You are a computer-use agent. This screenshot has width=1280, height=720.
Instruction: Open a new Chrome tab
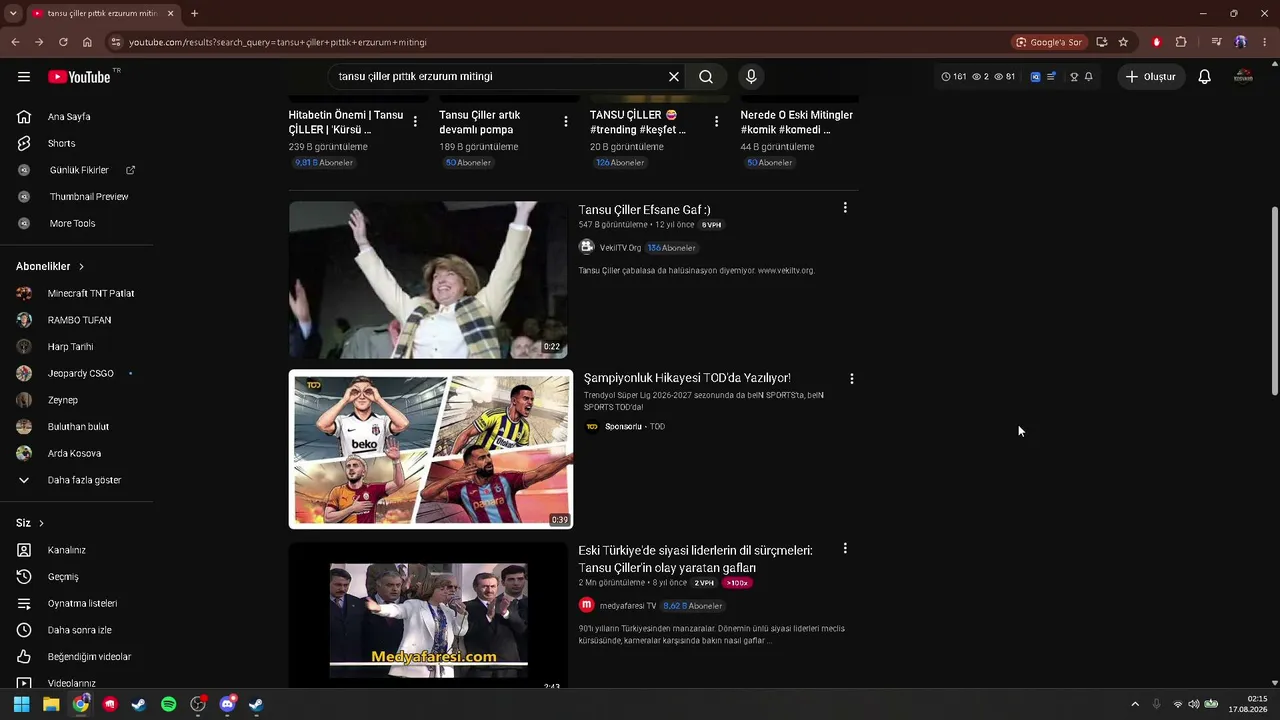(x=194, y=13)
